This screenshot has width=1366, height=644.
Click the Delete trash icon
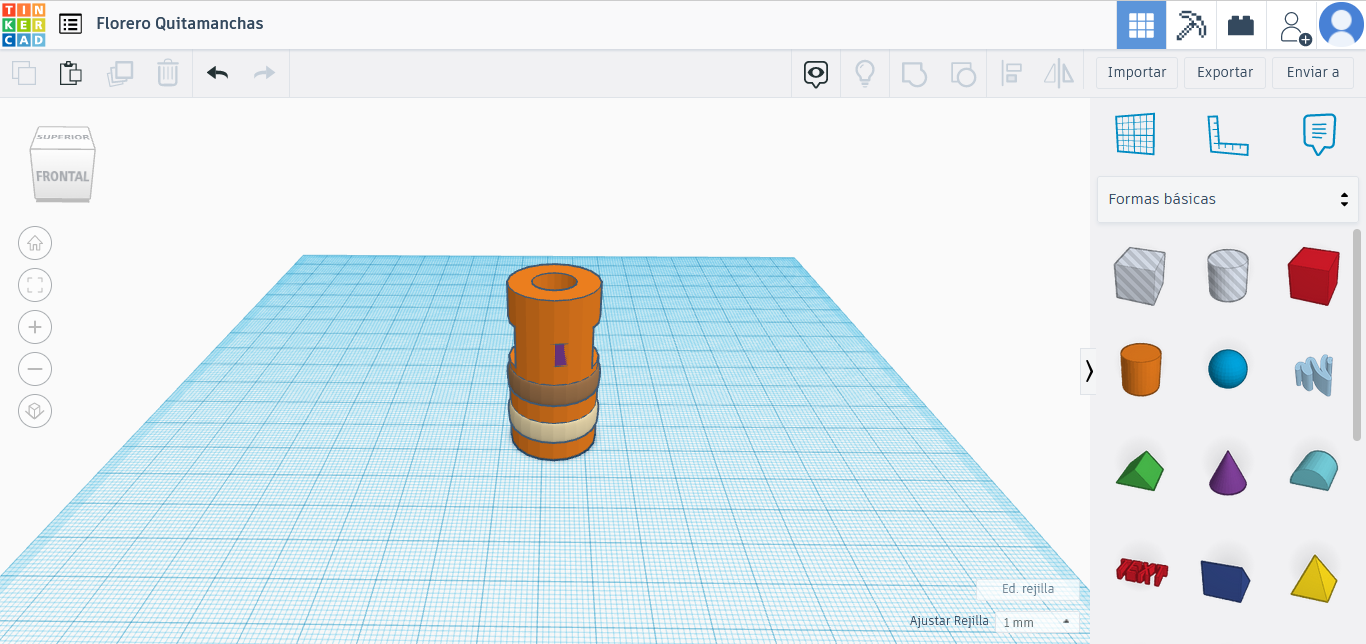[168, 73]
